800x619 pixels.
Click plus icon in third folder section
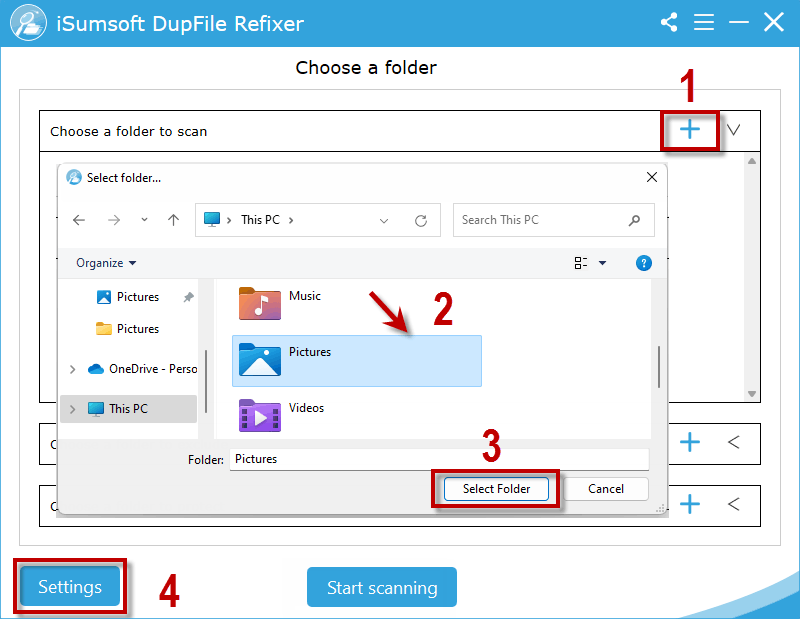pos(690,504)
